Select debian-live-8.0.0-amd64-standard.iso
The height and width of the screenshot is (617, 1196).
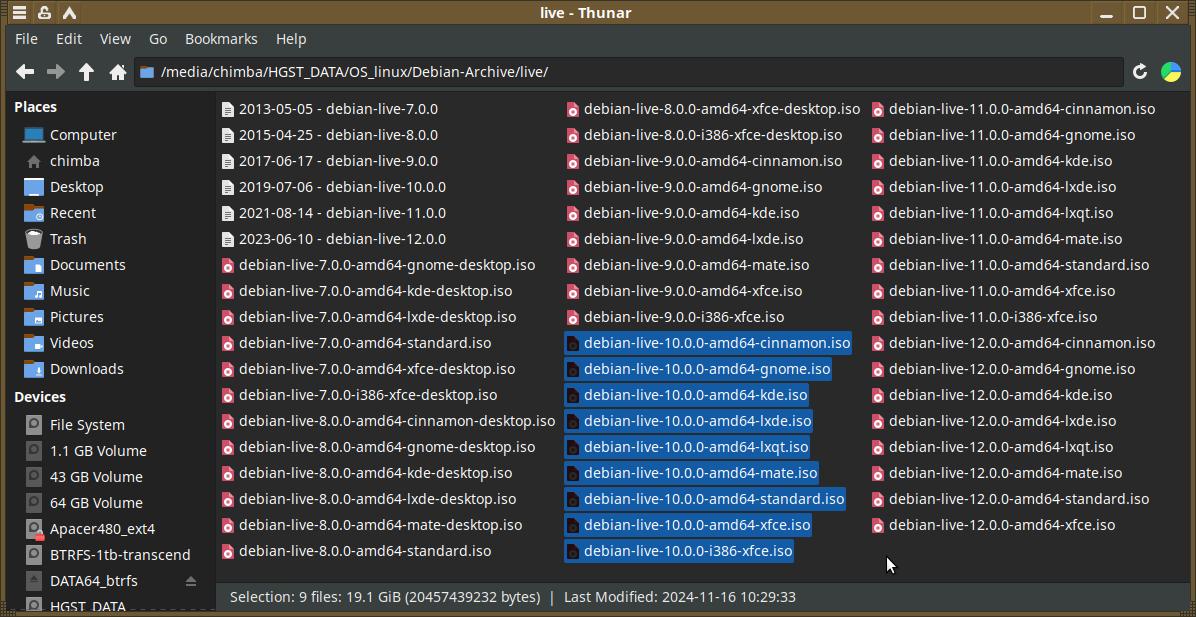pos(355,551)
